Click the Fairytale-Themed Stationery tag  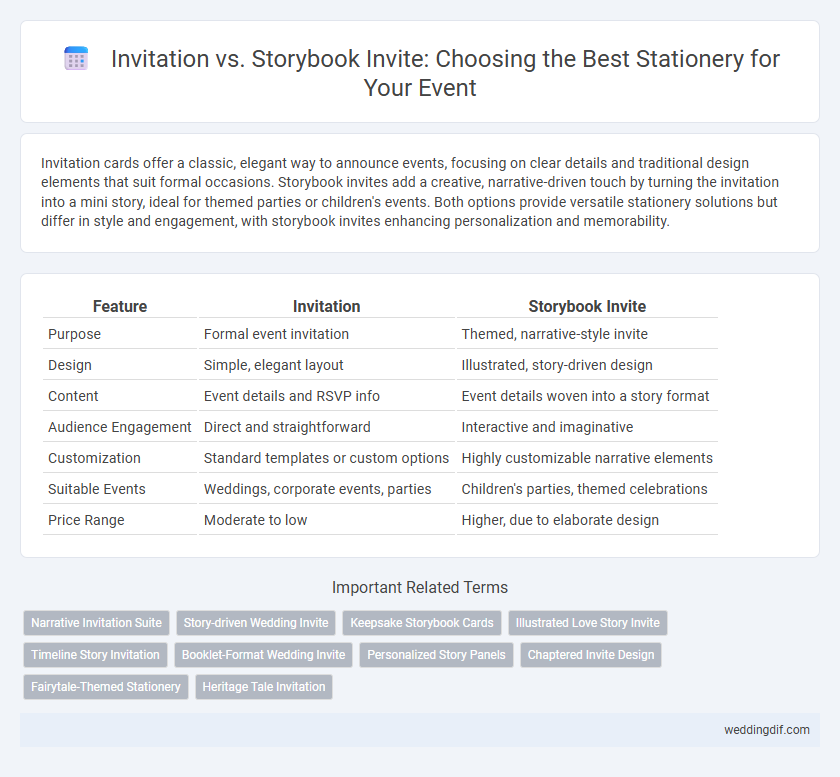tap(106, 687)
